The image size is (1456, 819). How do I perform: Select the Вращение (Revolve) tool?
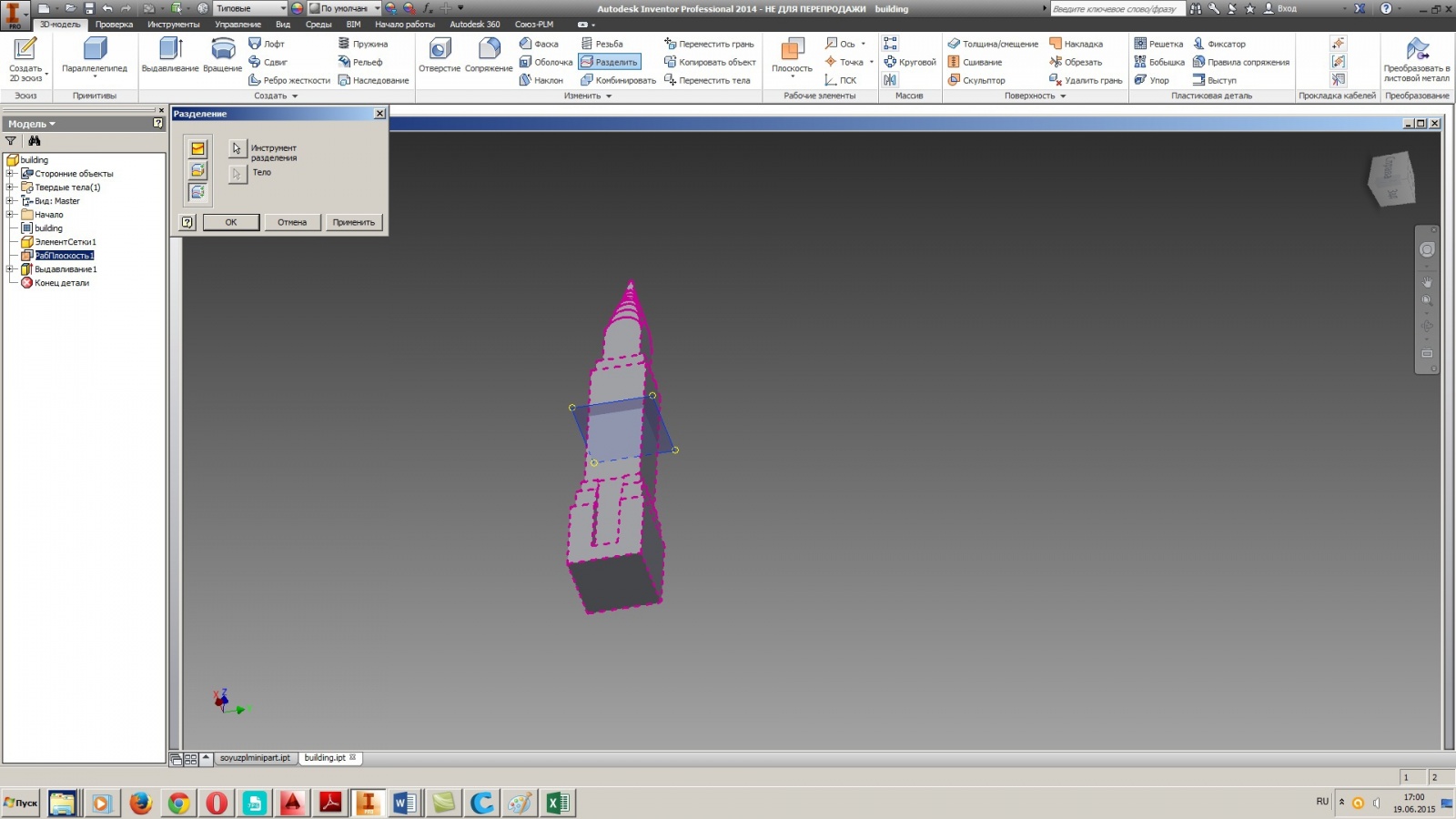coord(221,56)
